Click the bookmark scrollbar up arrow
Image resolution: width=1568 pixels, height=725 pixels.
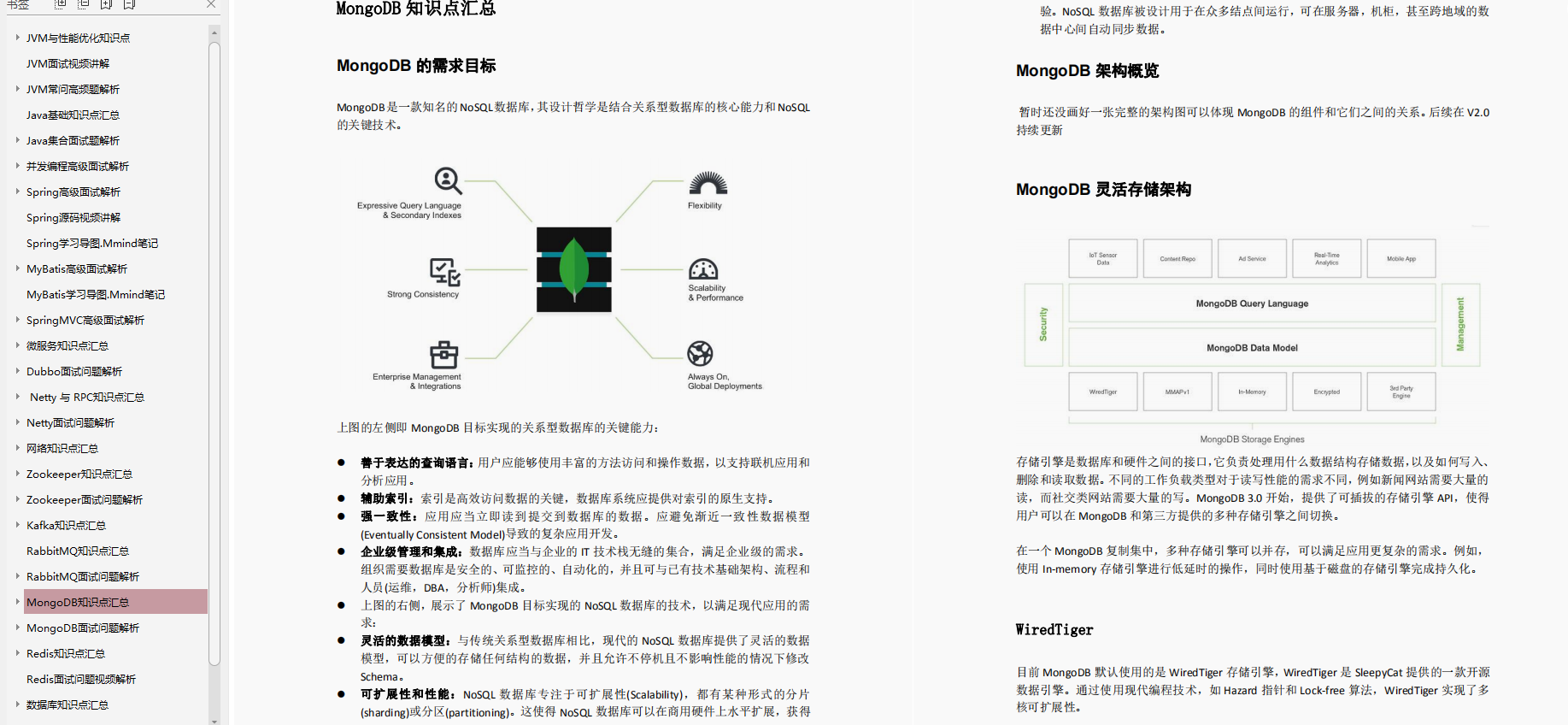214,33
